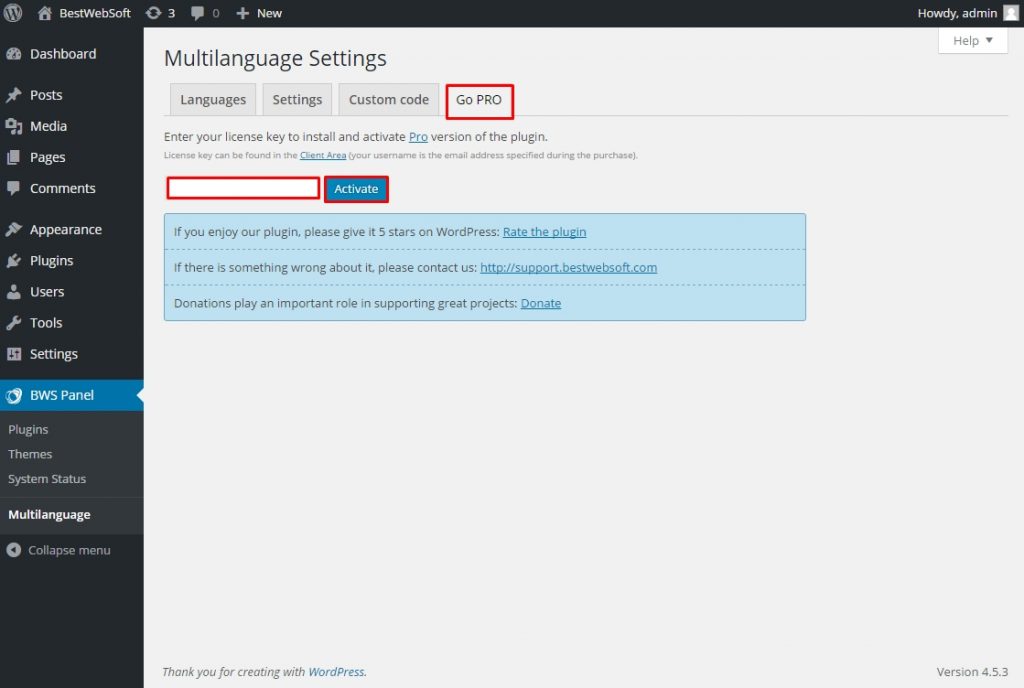Select the Media library icon
The image size is (1024, 688).
pyautogui.click(x=14, y=126)
